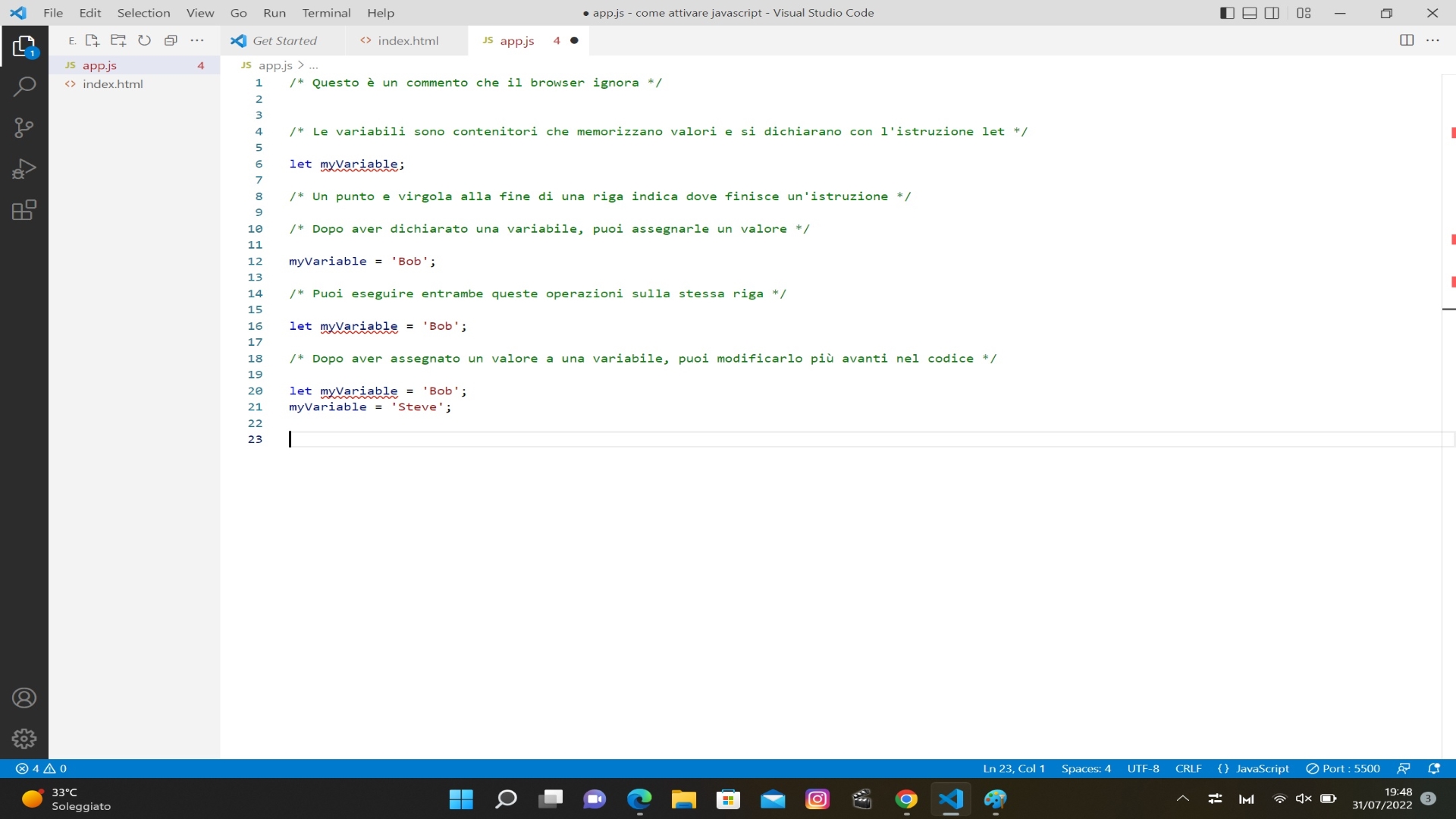Open the Explorer More Actions menu
Image resolution: width=1456 pixels, height=819 pixels.
197,40
